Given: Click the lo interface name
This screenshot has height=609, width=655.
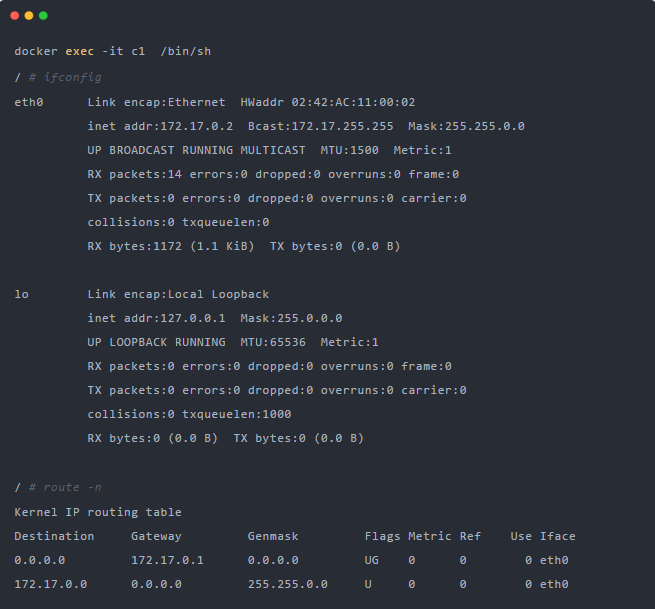Looking at the screenshot, I should 21,294.
